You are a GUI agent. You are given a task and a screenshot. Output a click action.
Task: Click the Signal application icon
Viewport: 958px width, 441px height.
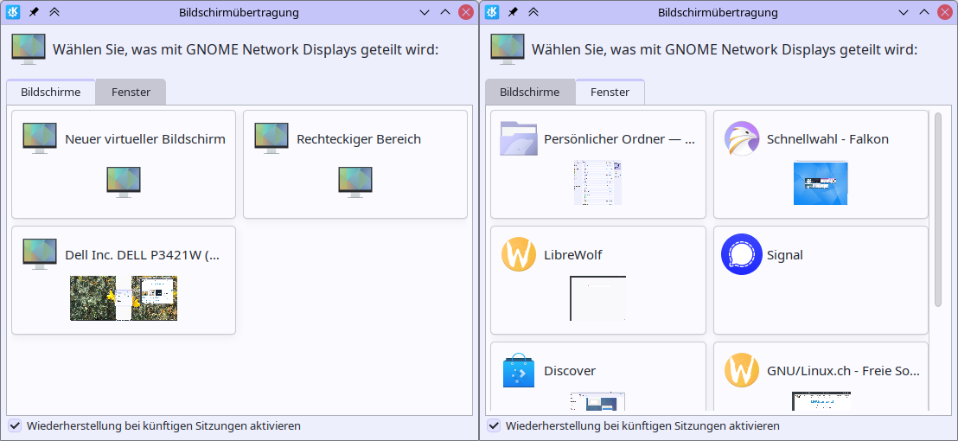tap(742, 254)
